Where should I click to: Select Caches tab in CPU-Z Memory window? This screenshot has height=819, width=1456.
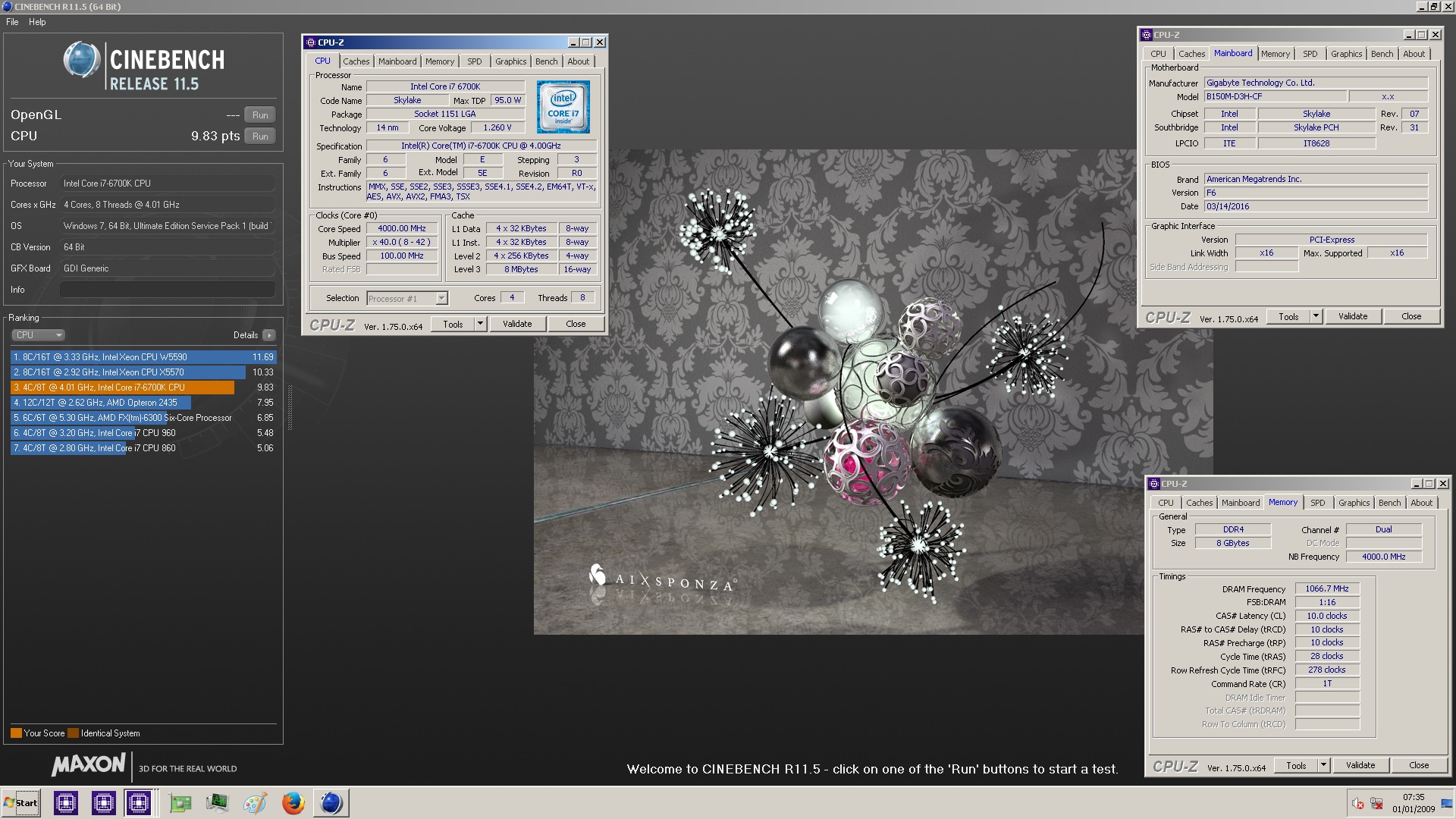pyautogui.click(x=1200, y=503)
